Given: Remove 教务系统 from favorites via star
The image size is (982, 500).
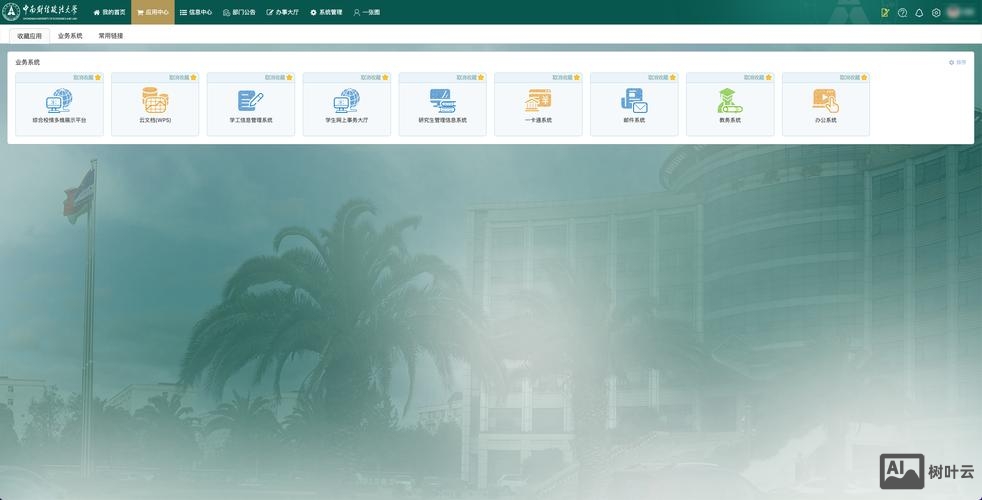Looking at the screenshot, I should point(769,77).
